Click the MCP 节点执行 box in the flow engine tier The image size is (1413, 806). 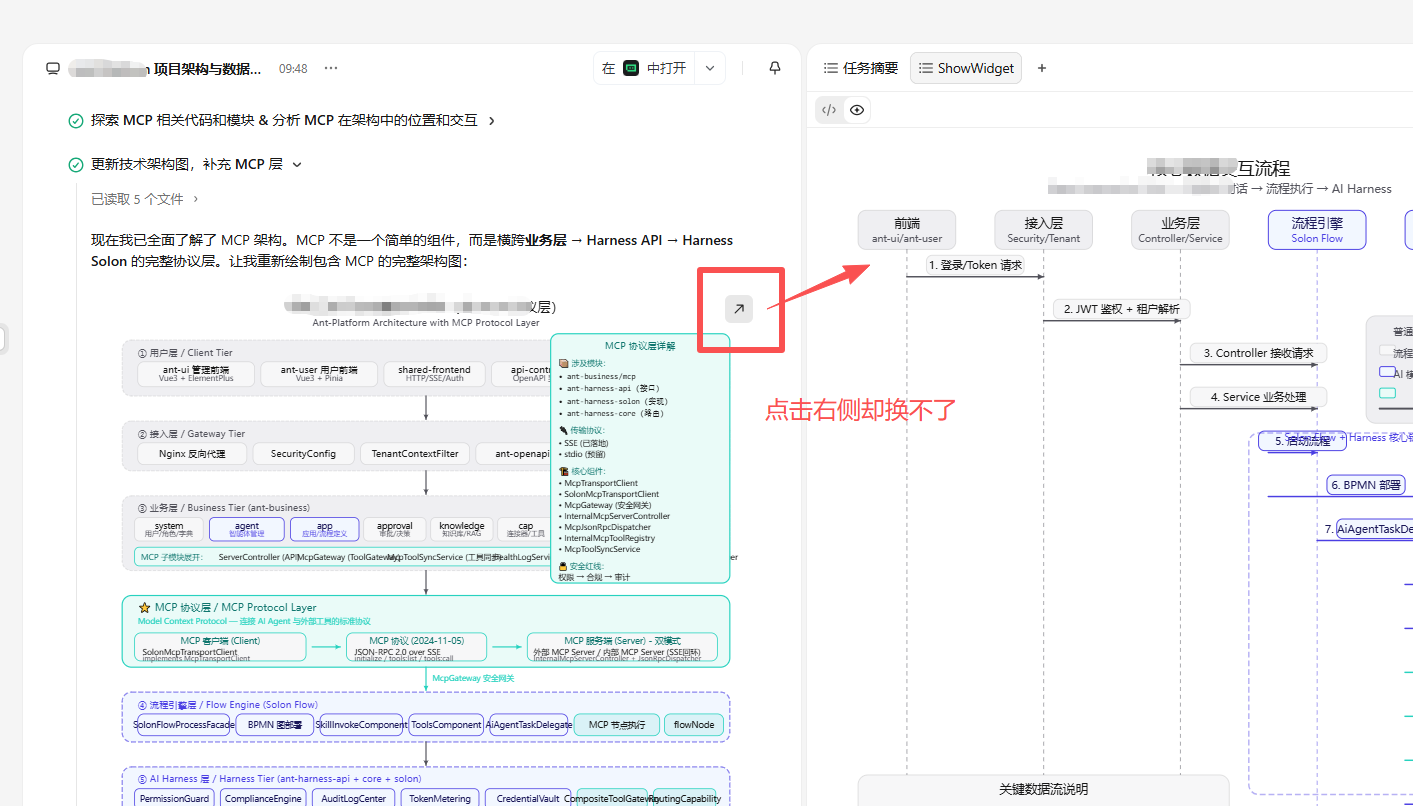[617, 724]
